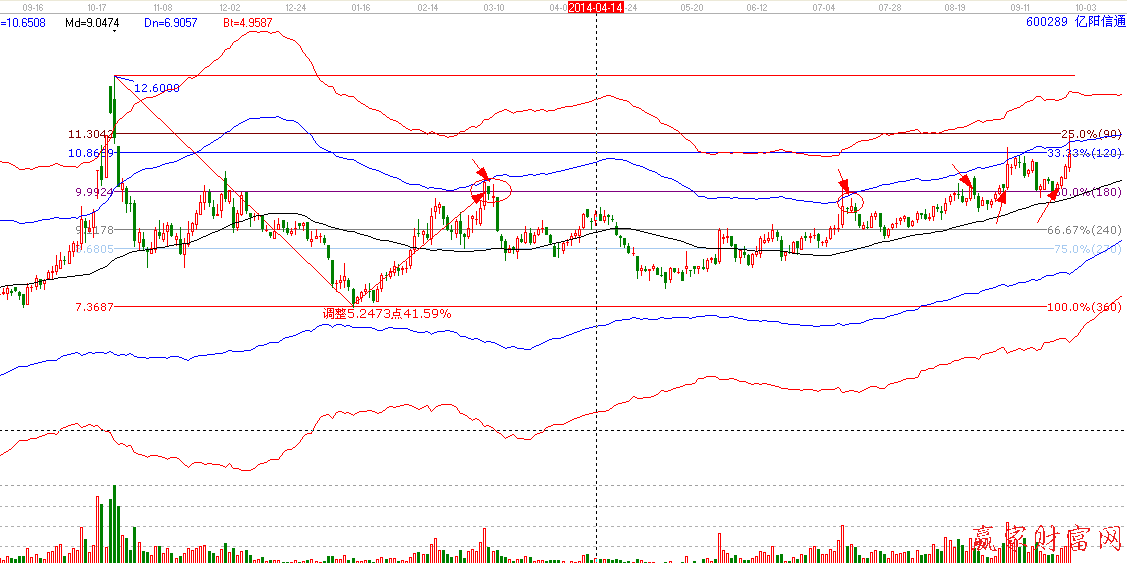Click the 66.67%(240) retracement label
Screen dimensions: 1127x563
[x=1085, y=230]
